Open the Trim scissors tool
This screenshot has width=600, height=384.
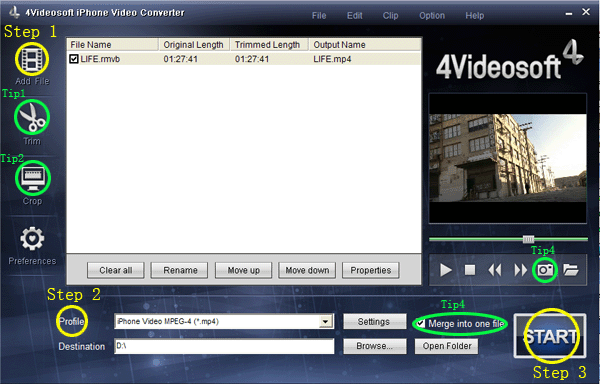tap(32, 117)
